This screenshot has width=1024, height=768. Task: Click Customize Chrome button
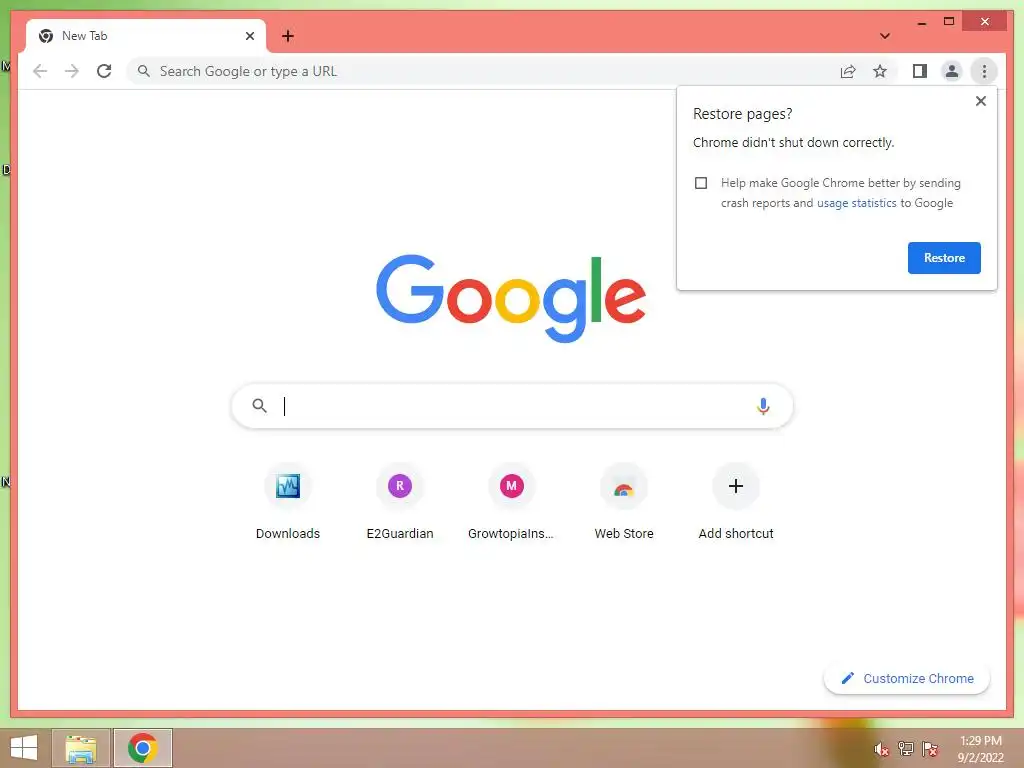point(906,679)
